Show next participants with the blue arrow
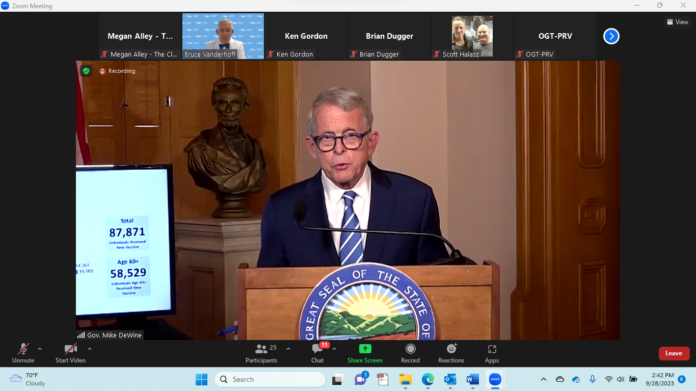This screenshot has width=696, height=391. (x=611, y=36)
